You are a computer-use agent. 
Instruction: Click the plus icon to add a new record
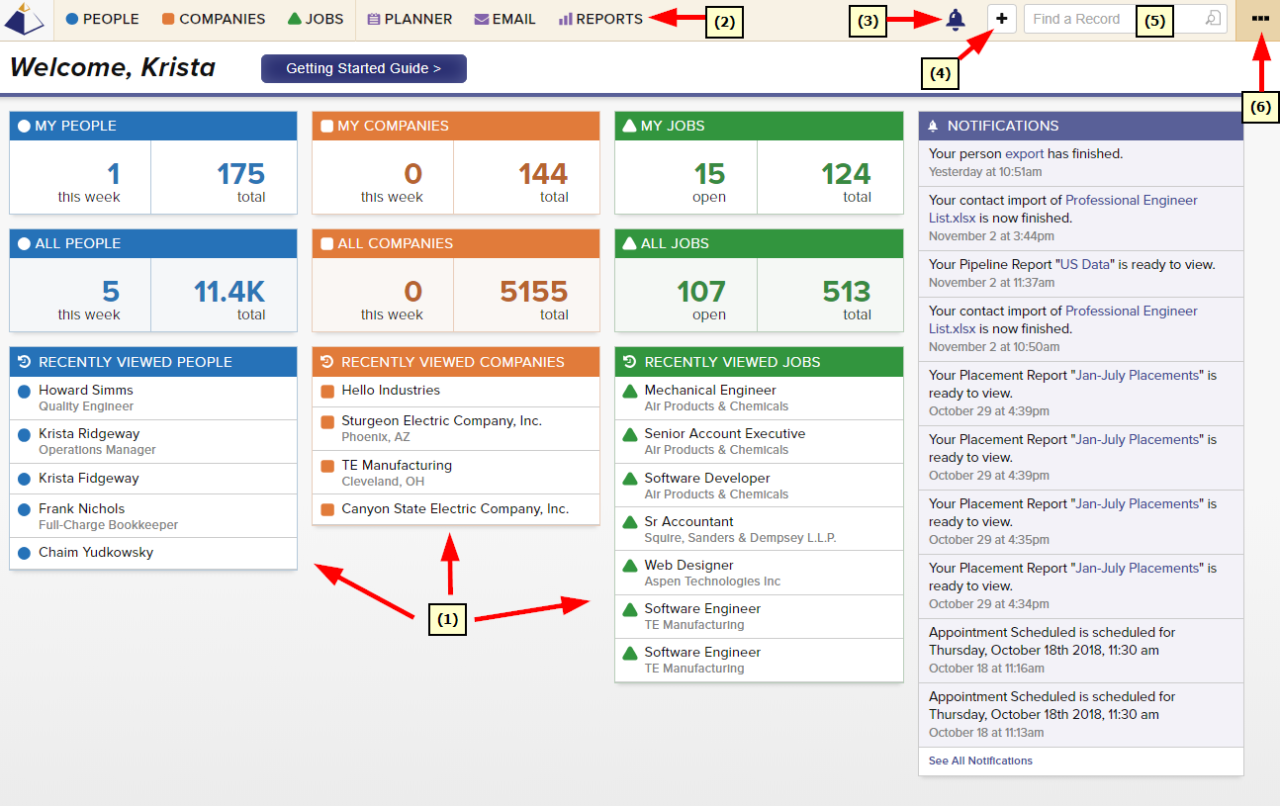1001,18
